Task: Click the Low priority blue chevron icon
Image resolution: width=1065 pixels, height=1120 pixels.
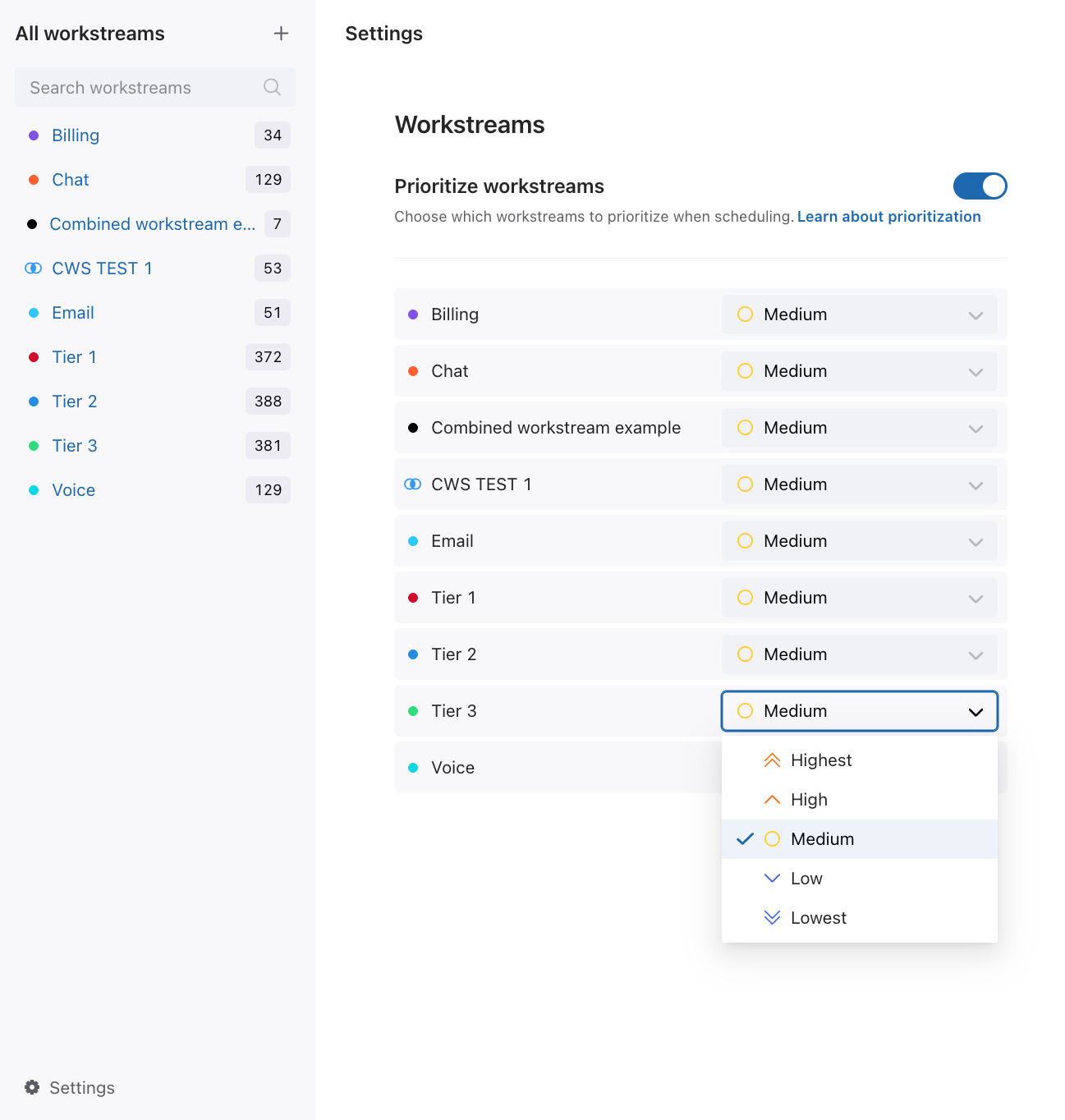Action: (x=772, y=879)
